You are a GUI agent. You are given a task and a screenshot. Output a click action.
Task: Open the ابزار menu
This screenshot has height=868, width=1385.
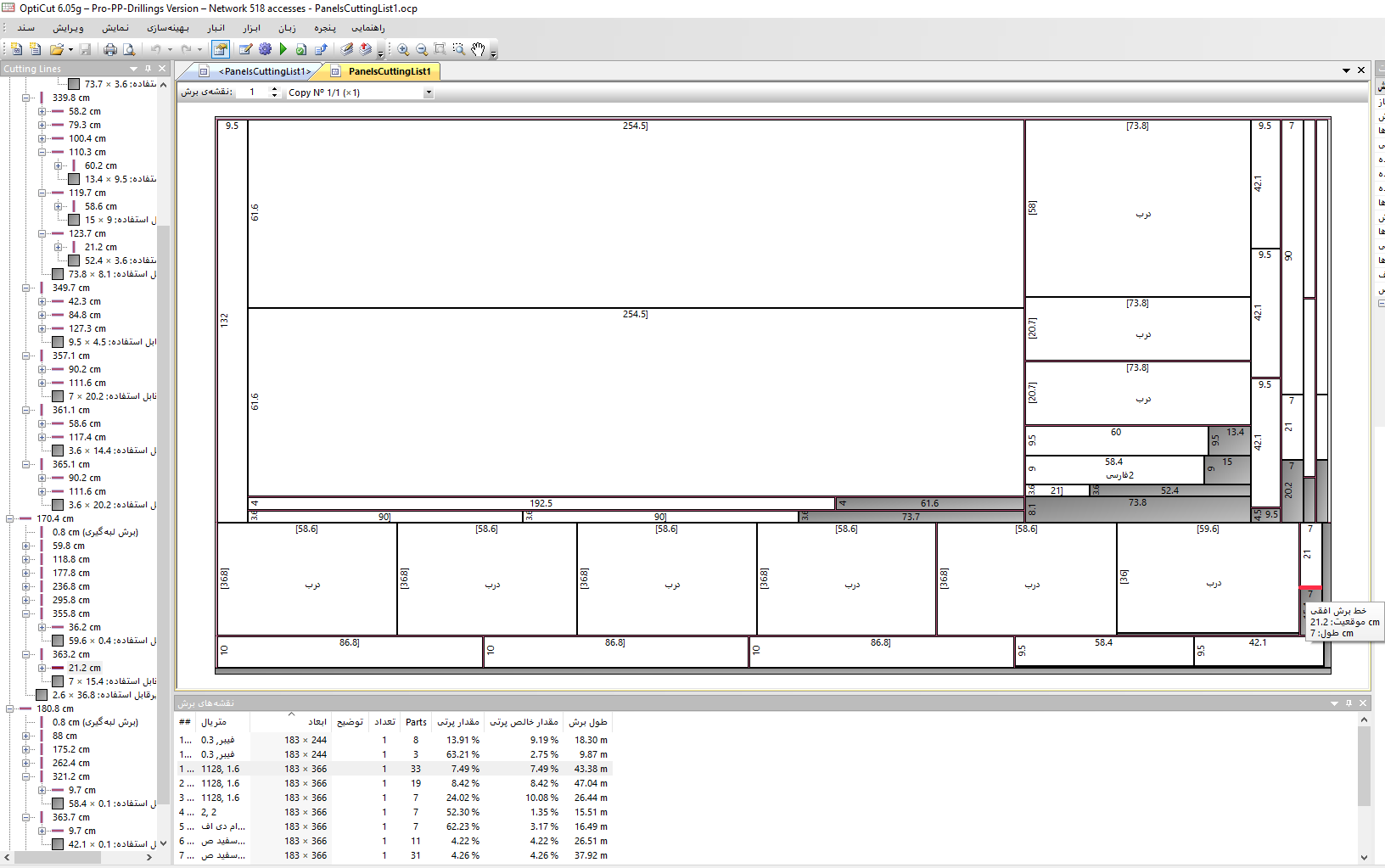coord(252,28)
